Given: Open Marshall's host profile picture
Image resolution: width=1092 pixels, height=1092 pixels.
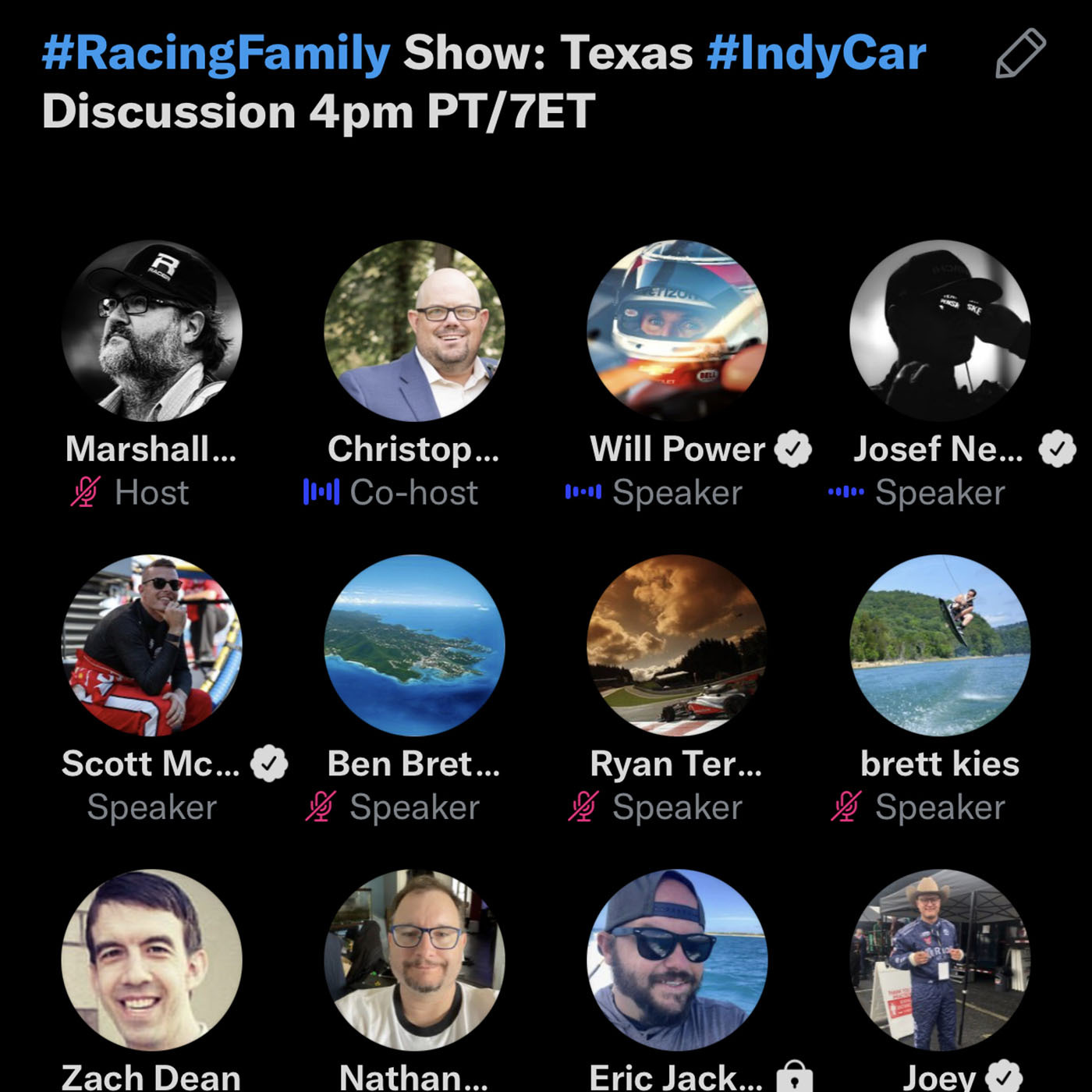Looking at the screenshot, I should [x=152, y=331].
